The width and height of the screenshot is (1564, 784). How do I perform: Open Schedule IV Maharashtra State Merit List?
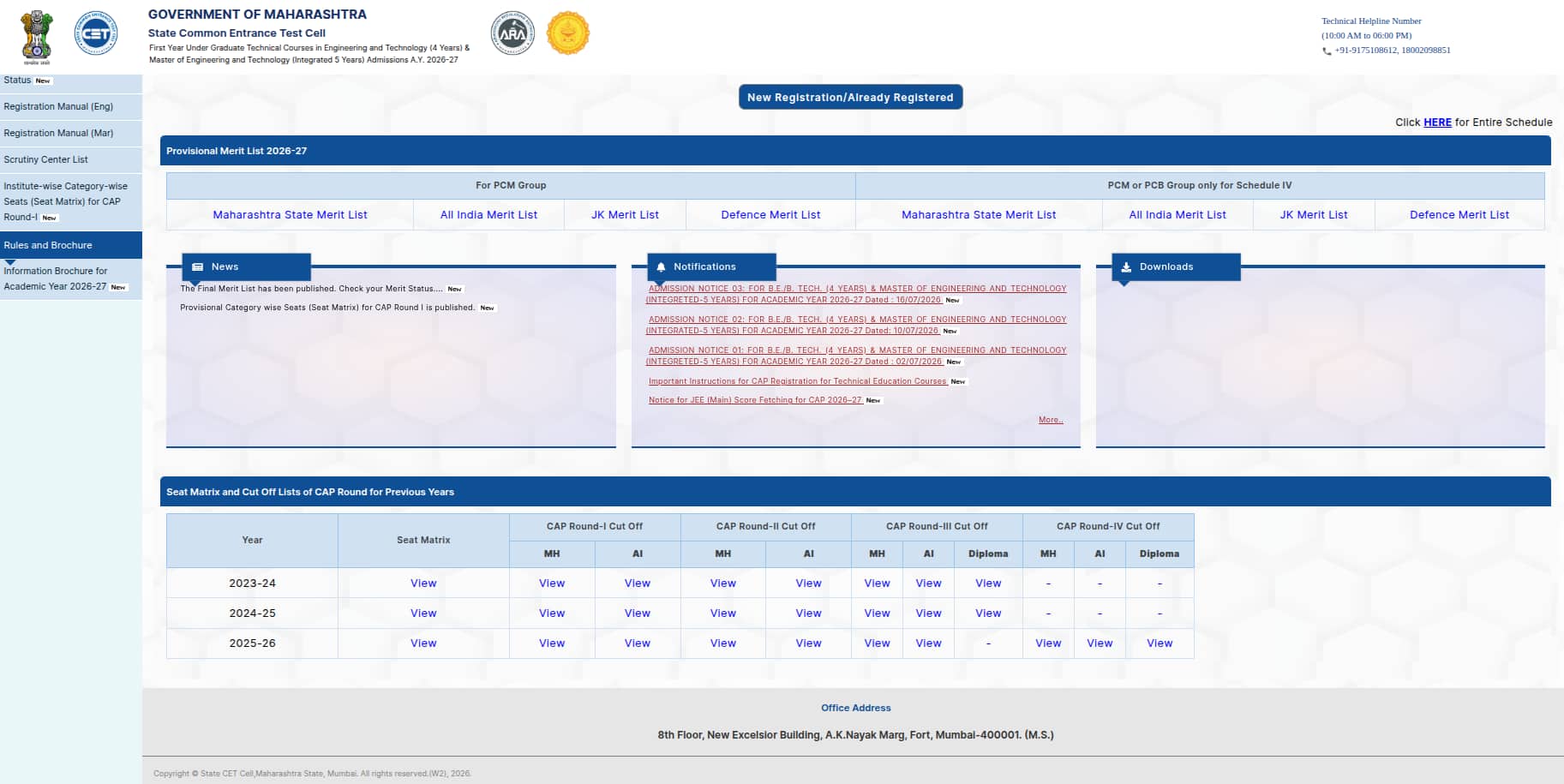point(979,215)
